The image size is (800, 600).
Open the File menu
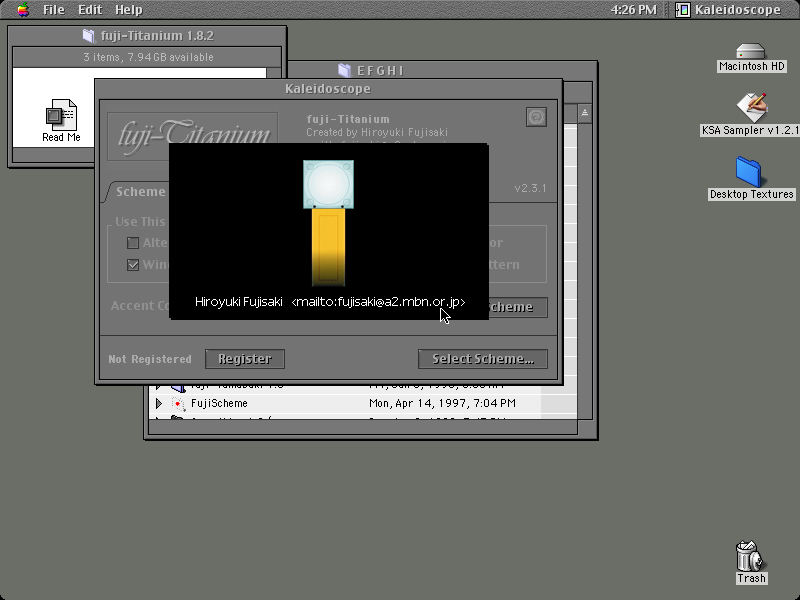coord(54,10)
